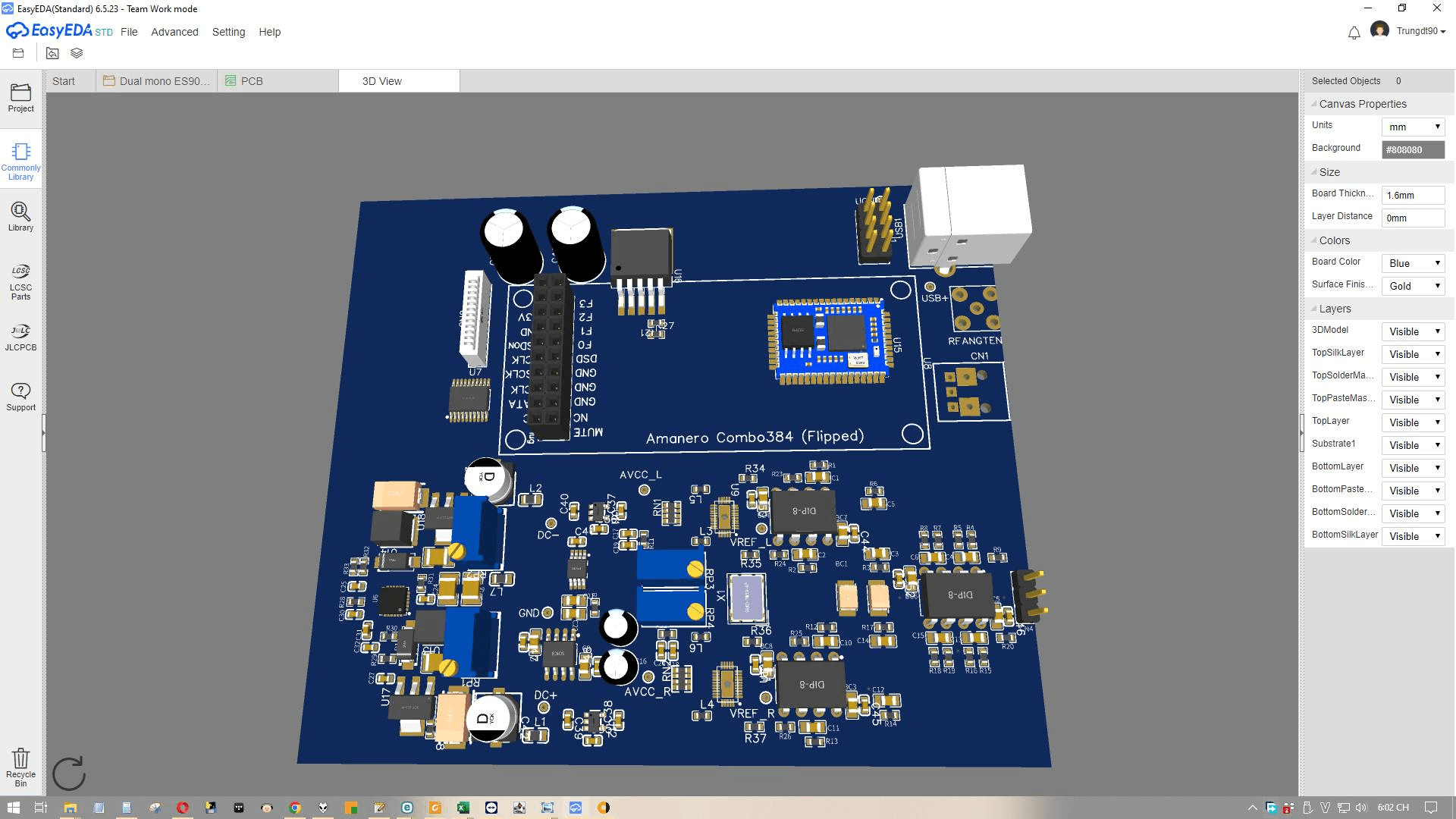Open Opera browser from taskbar
The height and width of the screenshot is (819, 1456).
(x=182, y=808)
